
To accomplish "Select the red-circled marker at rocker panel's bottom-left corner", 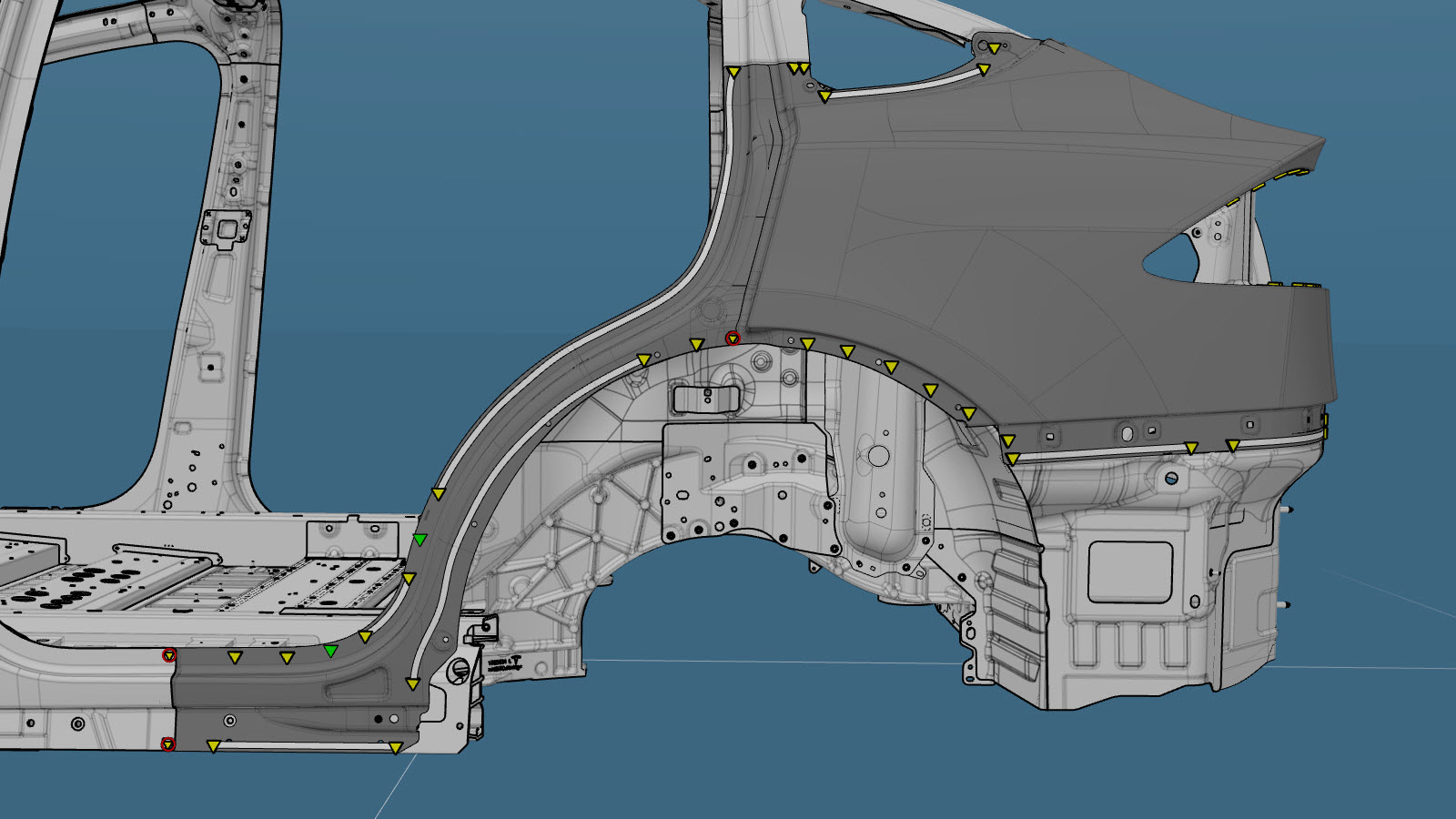I will coord(167,744).
